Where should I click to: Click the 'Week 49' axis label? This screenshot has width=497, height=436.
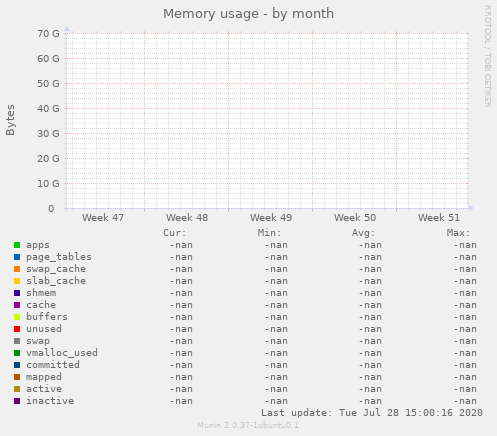point(271,218)
